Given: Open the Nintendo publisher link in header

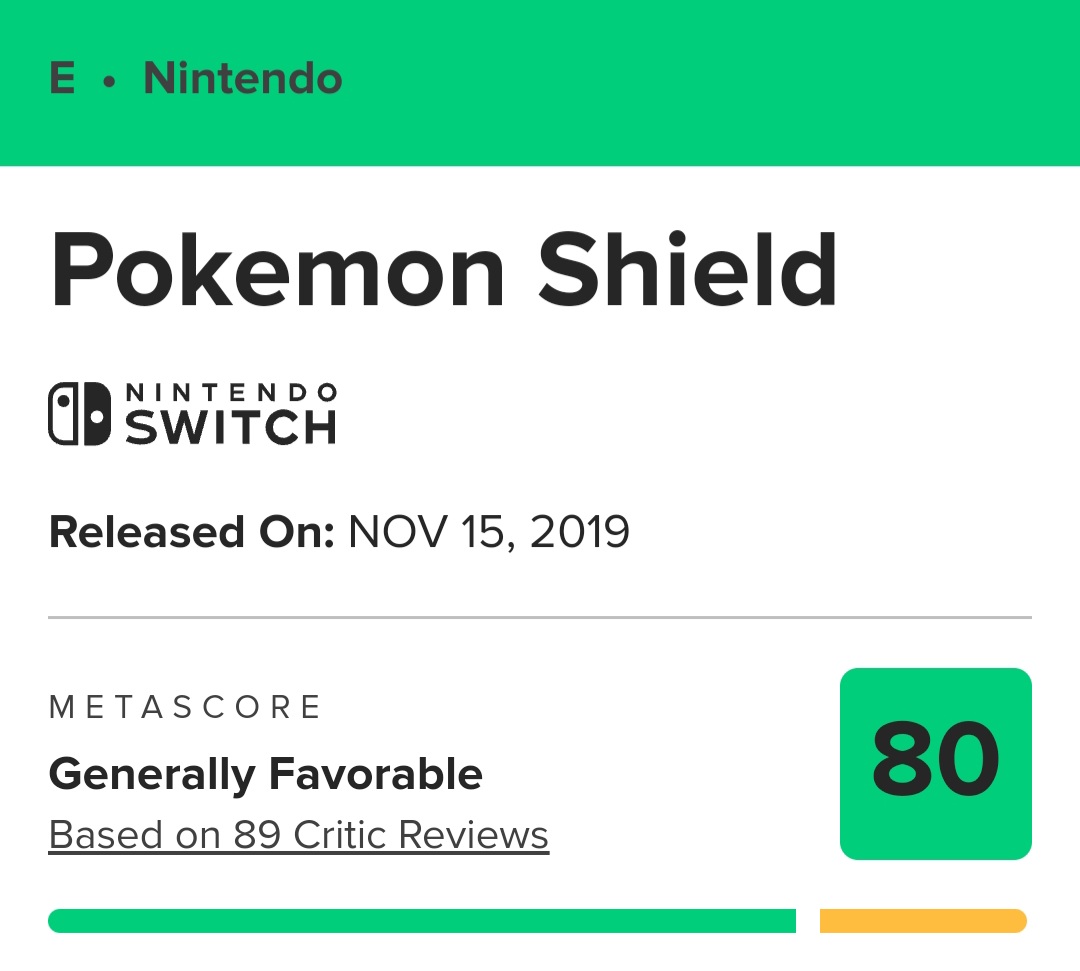Looking at the screenshot, I should pos(242,78).
